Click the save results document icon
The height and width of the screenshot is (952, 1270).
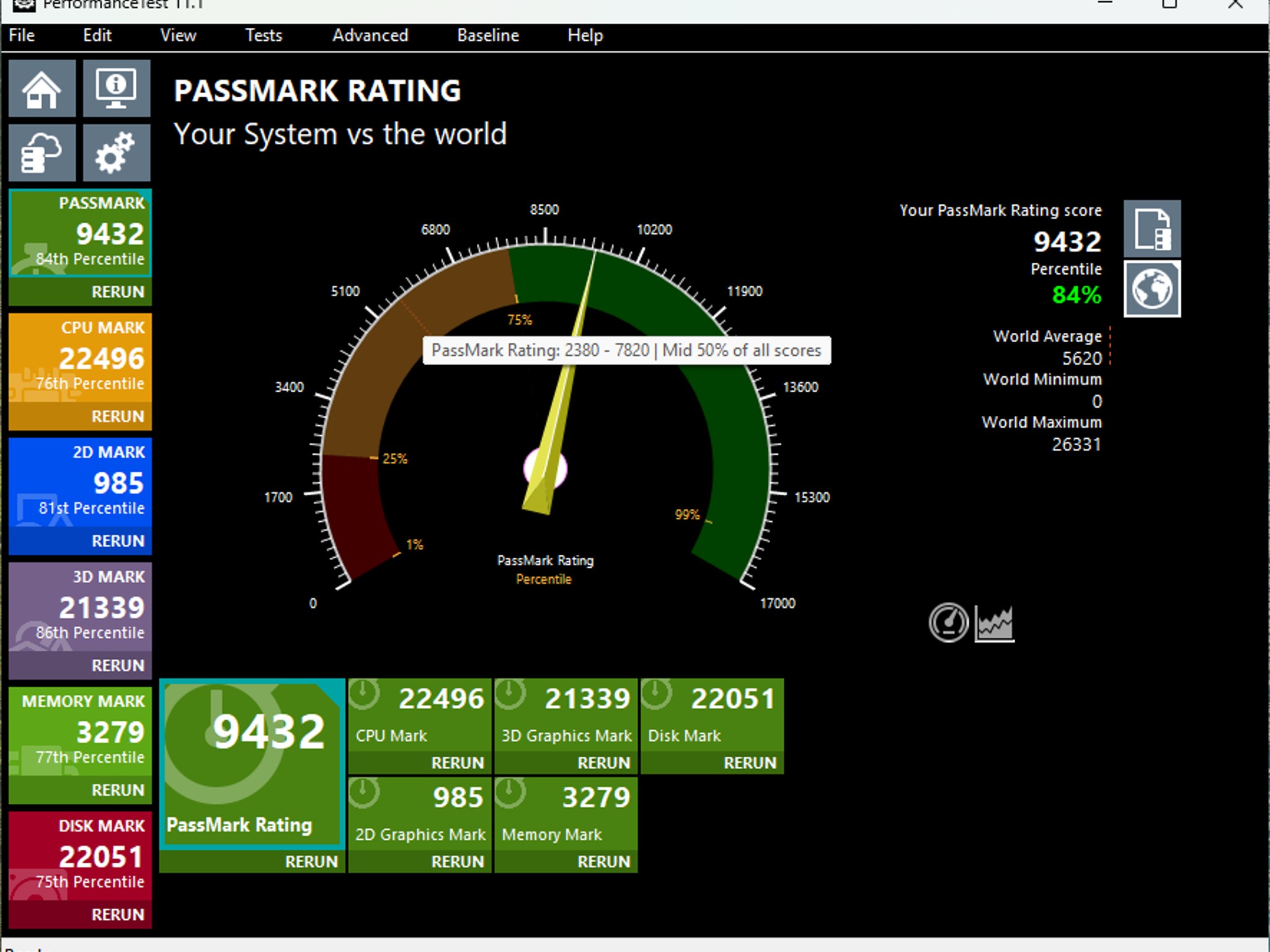click(1152, 229)
